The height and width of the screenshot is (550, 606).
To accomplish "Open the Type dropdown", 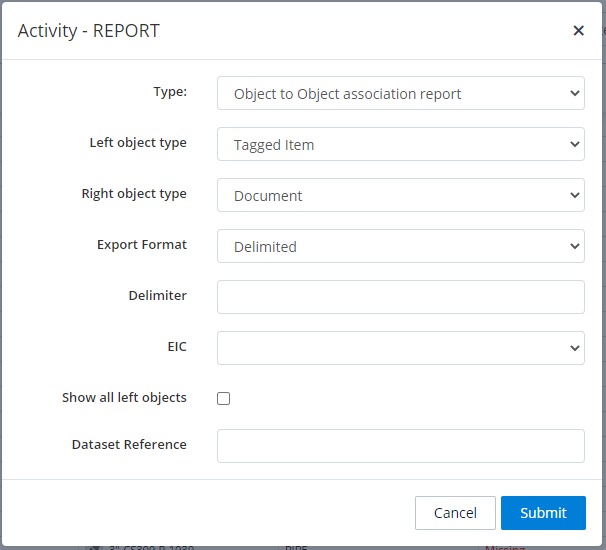I will 401,93.
